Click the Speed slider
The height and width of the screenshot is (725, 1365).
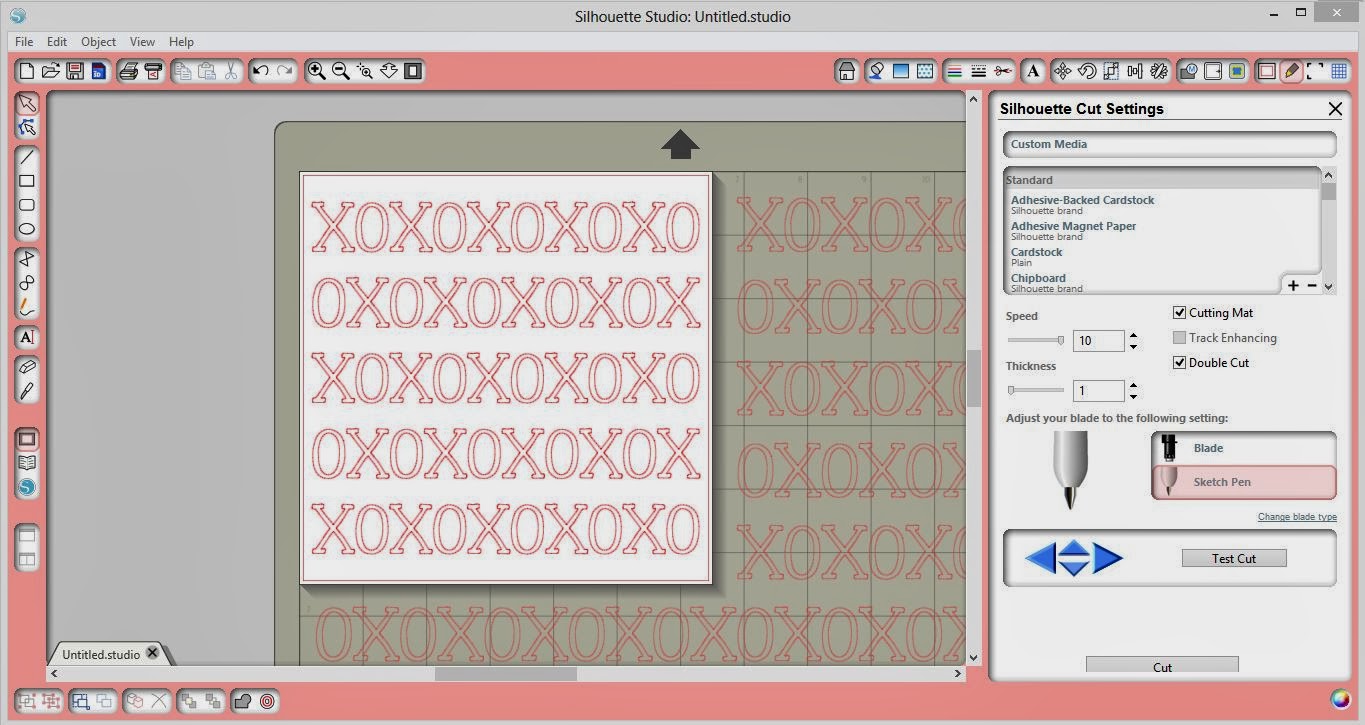click(1036, 340)
